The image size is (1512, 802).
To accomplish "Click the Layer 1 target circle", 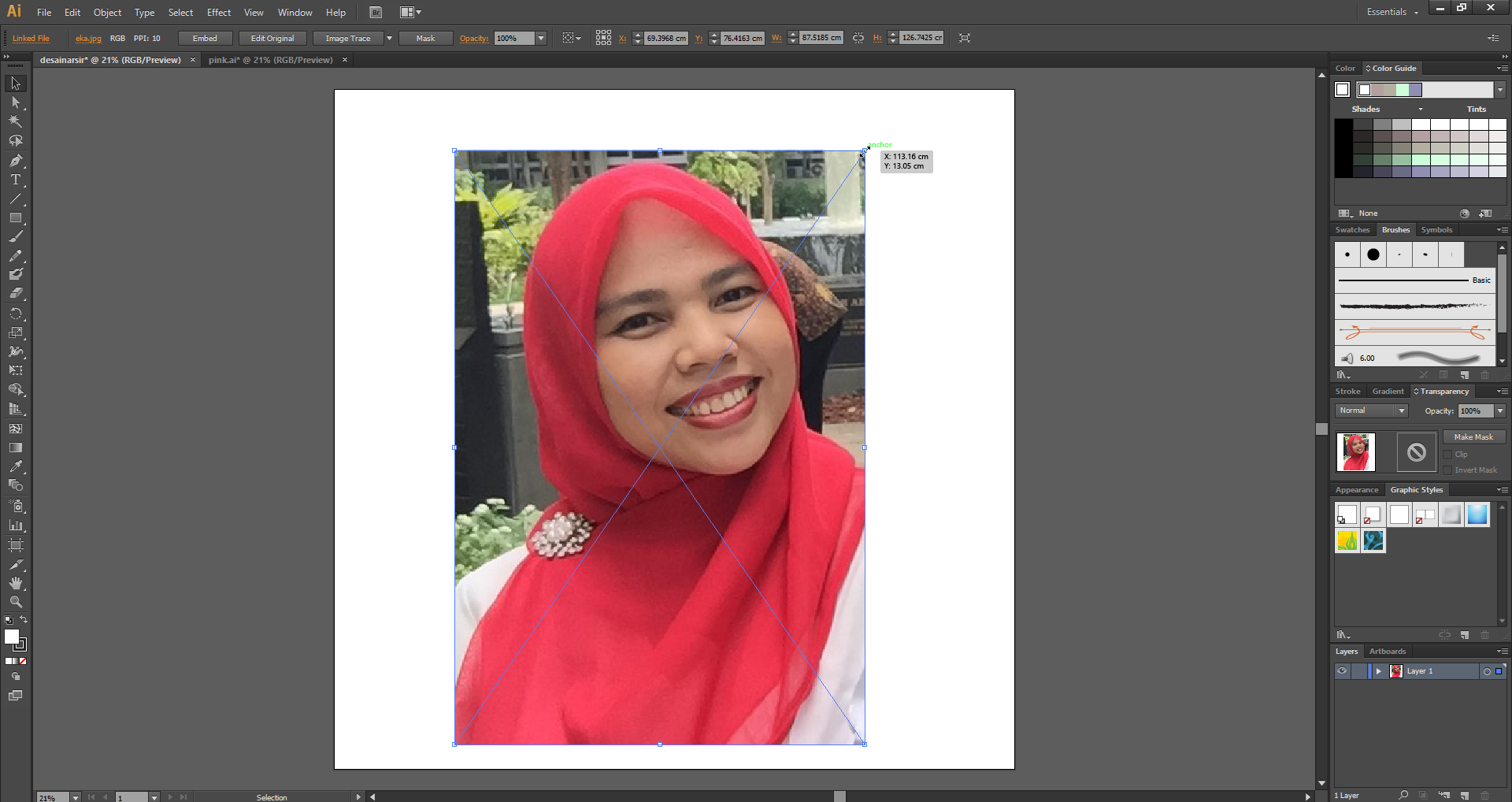I will [x=1487, y=671].
